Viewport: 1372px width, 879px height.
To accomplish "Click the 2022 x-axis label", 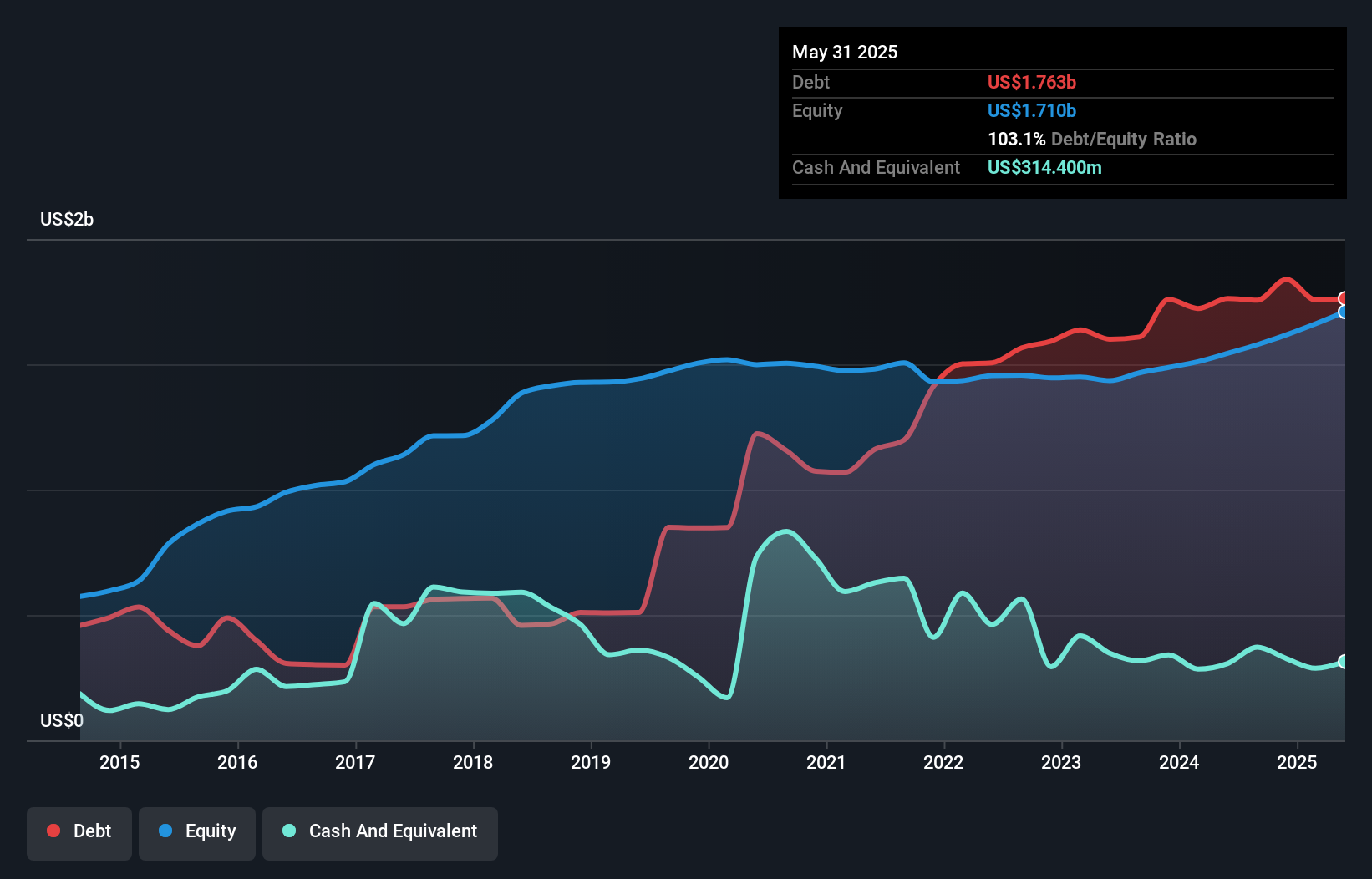I will pos(943,762).
